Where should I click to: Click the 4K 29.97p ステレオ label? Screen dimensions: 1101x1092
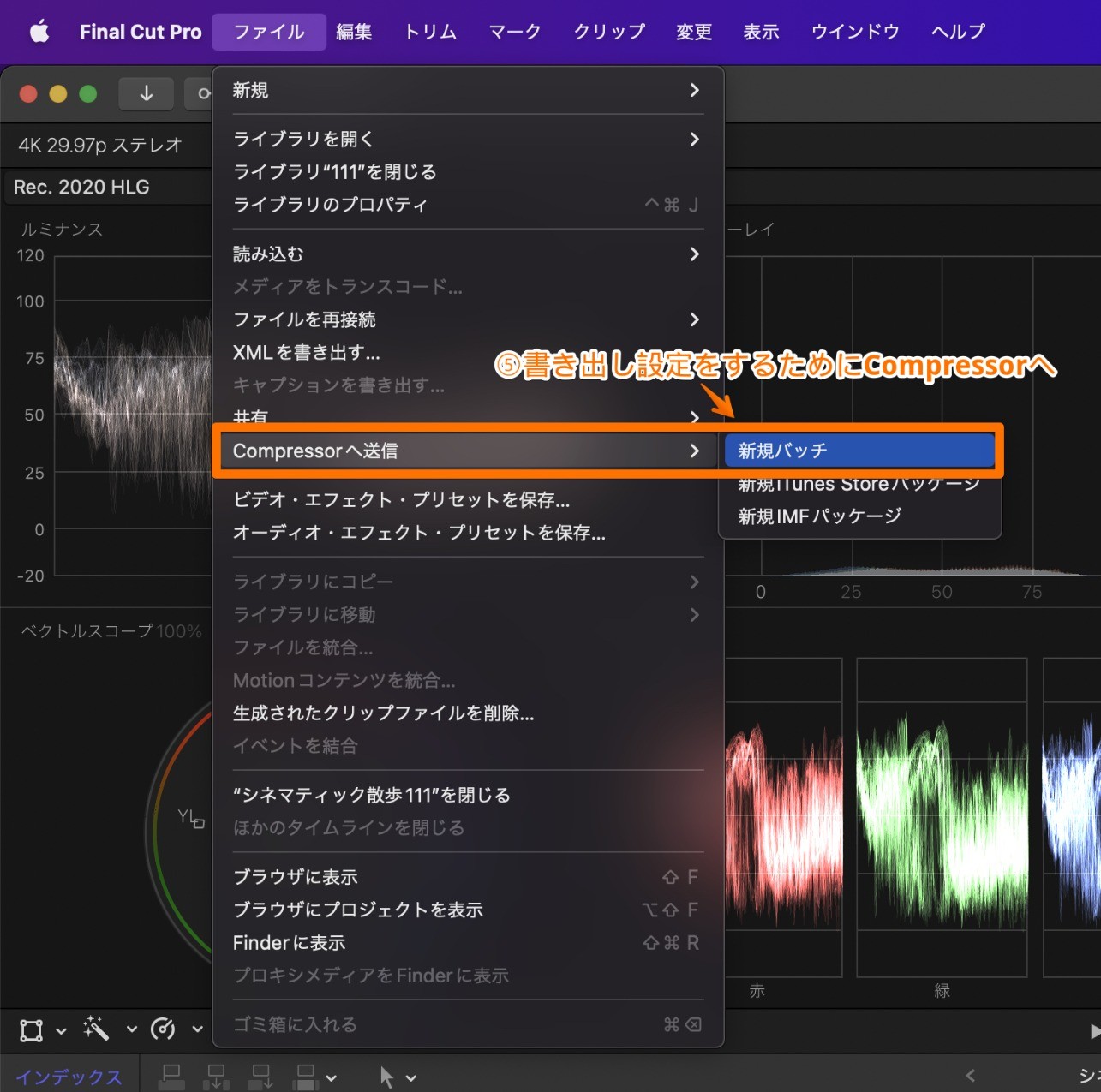[x=100, y=146]
